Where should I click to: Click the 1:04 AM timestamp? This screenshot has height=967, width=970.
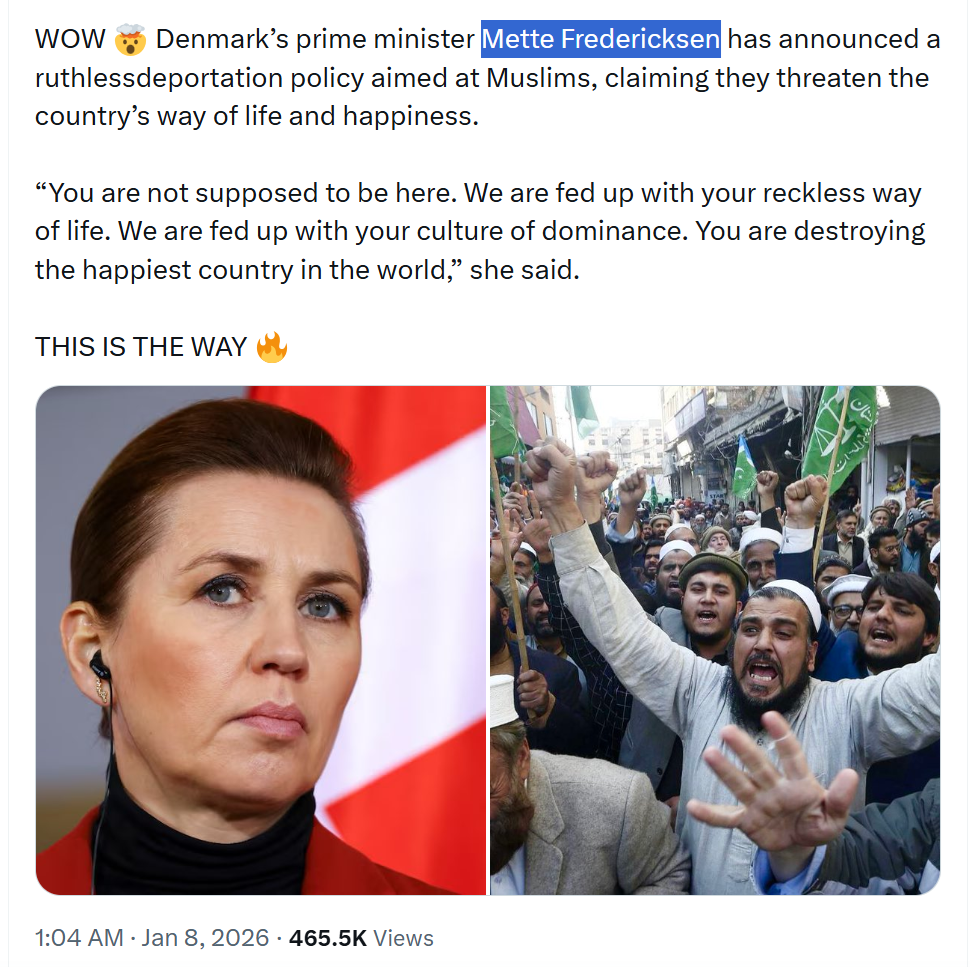79,938
